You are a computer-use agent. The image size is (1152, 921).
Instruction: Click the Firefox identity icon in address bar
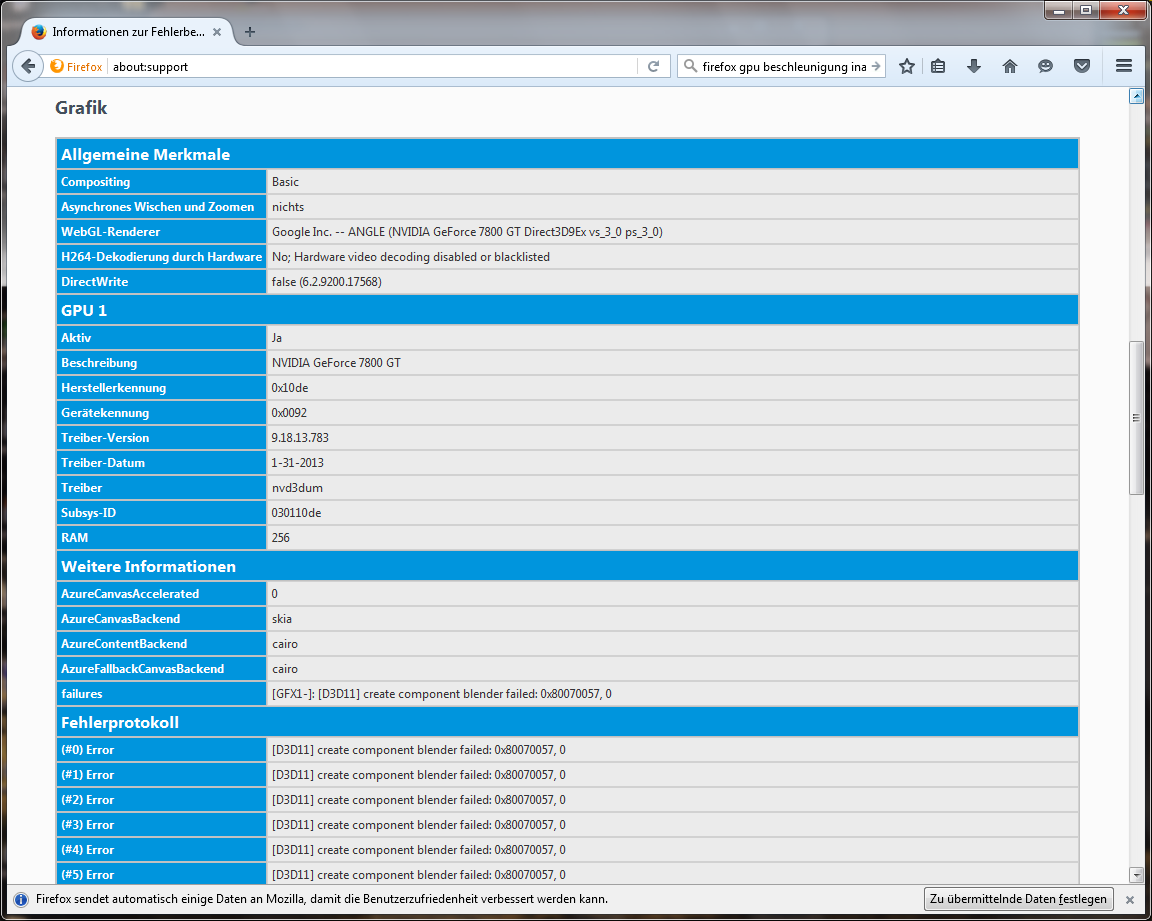click(77, 67)
